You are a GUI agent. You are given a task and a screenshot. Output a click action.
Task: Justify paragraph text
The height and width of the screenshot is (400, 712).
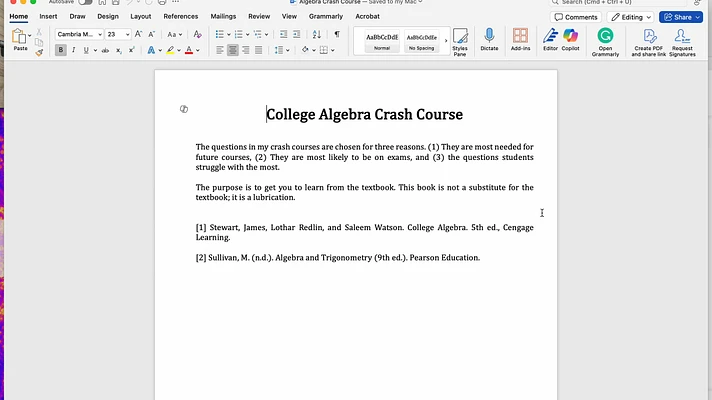point(258,50)
